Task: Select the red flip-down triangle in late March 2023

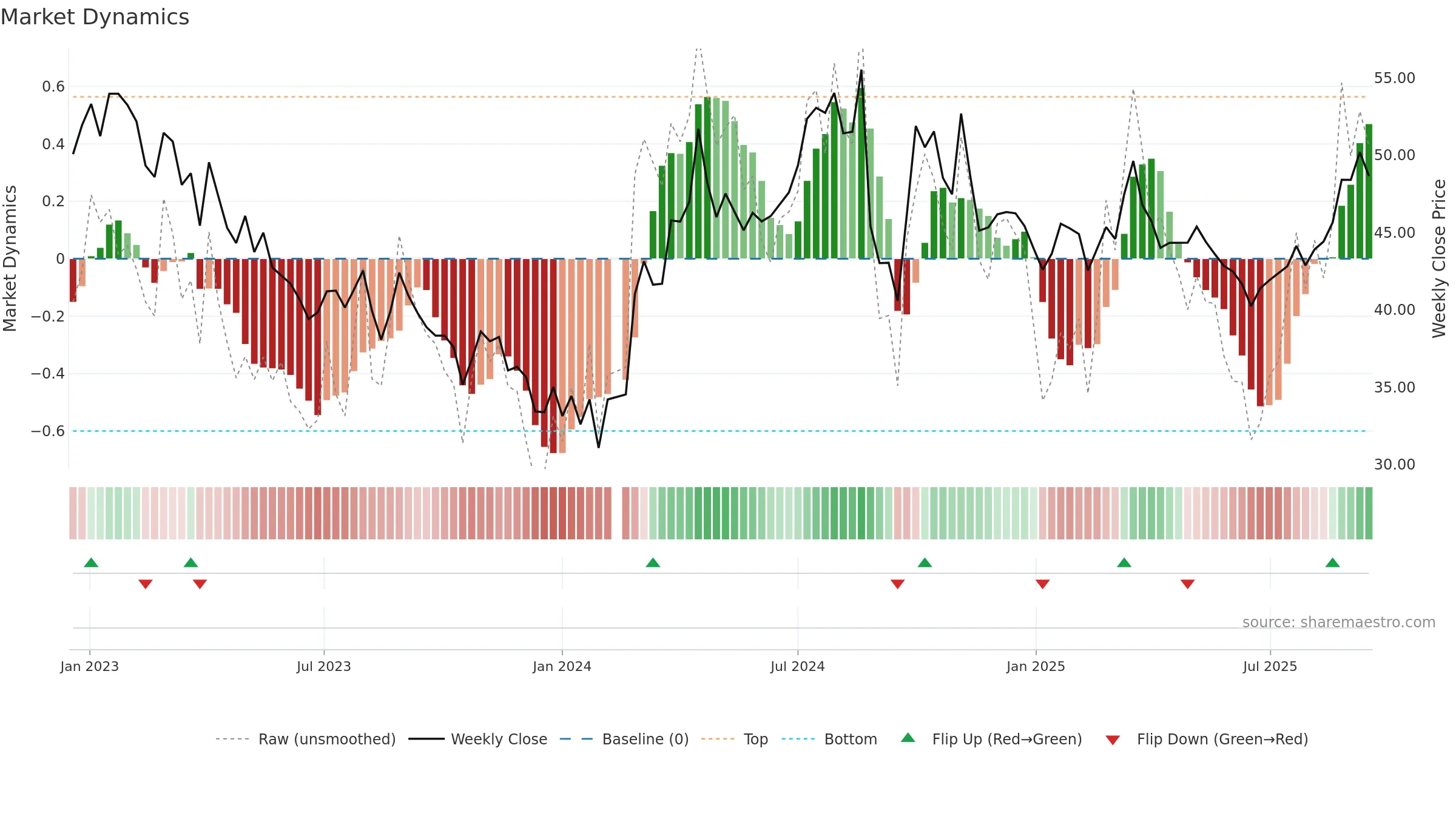Action: pyautogui.click(x=200, y=584)
